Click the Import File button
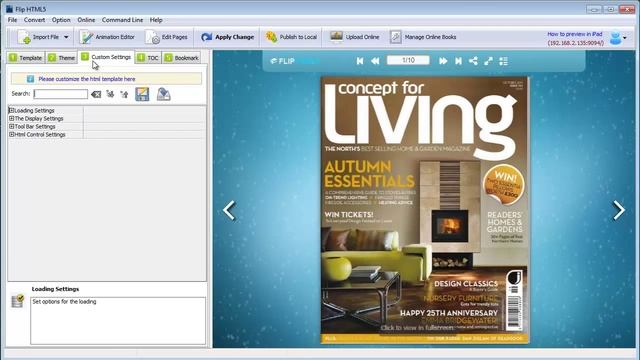The height and width of the screenshot is (360, 640). tap(38, 37)
